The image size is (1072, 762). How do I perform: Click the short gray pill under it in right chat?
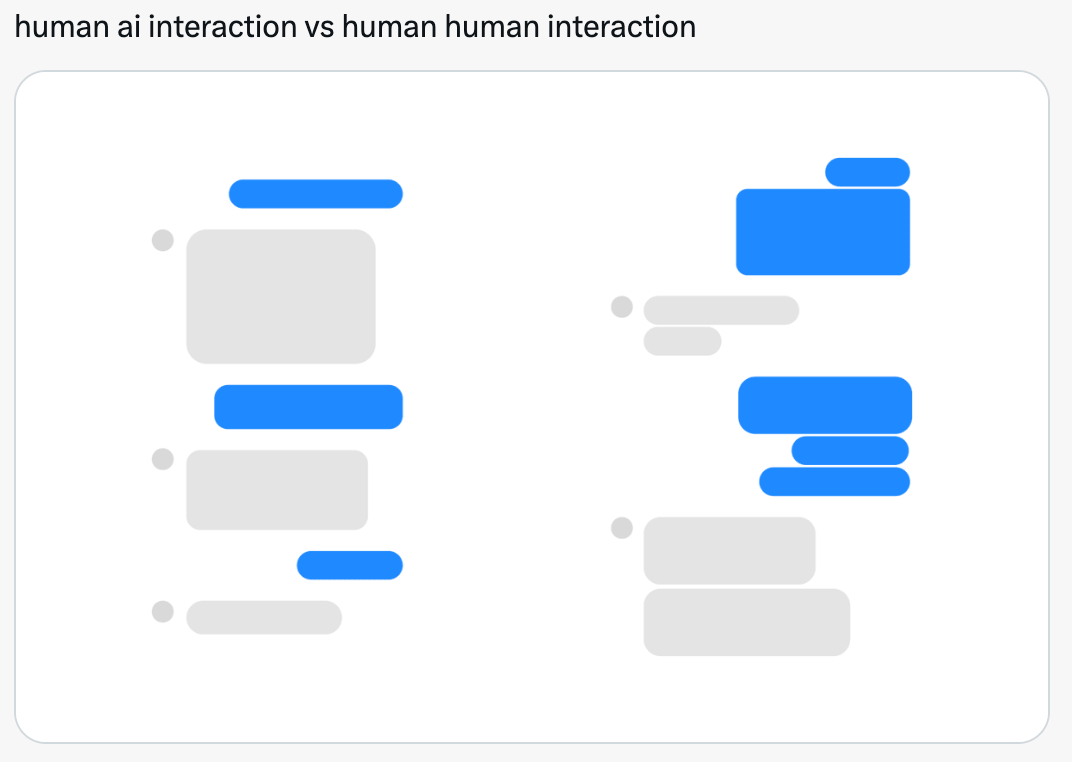[x=682, y=341]
